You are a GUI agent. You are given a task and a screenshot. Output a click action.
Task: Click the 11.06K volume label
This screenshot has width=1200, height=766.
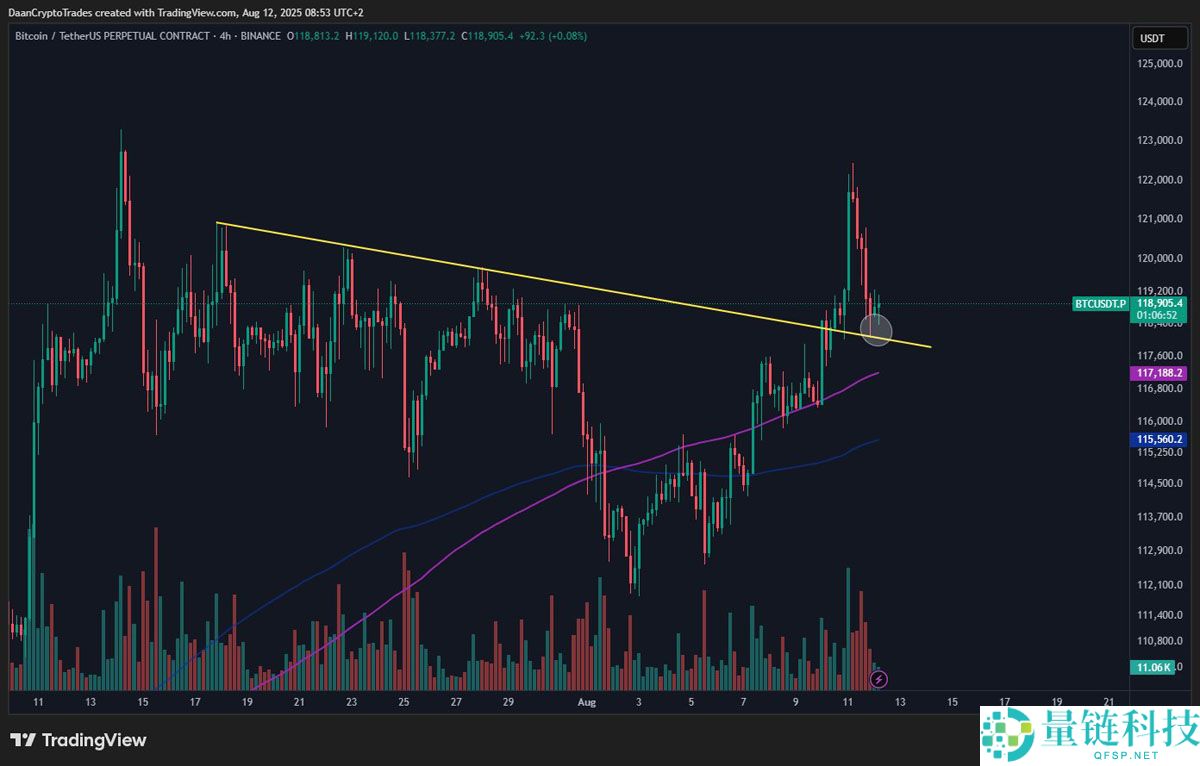[1152, 667]
